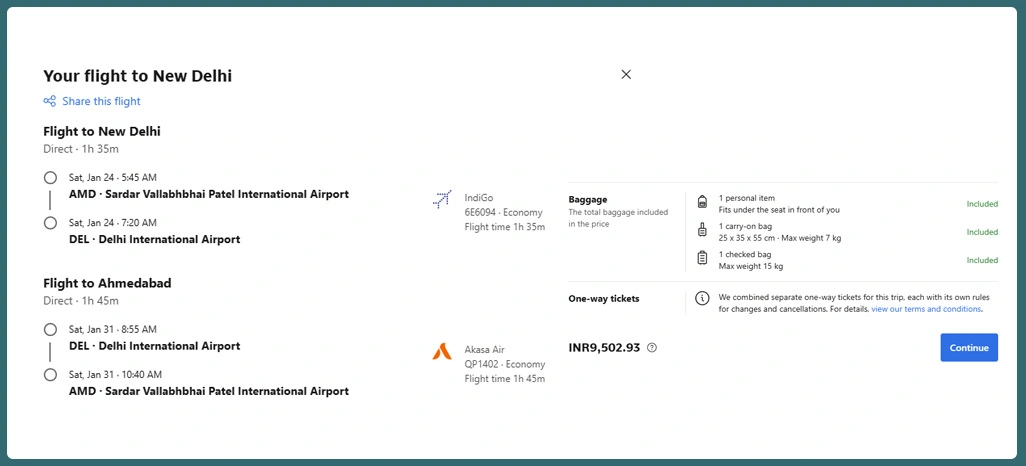The image size is (1026, 466).
Task: Click the IndiGo 6E6094 Economy flight number
Action: tap(503, 212)
